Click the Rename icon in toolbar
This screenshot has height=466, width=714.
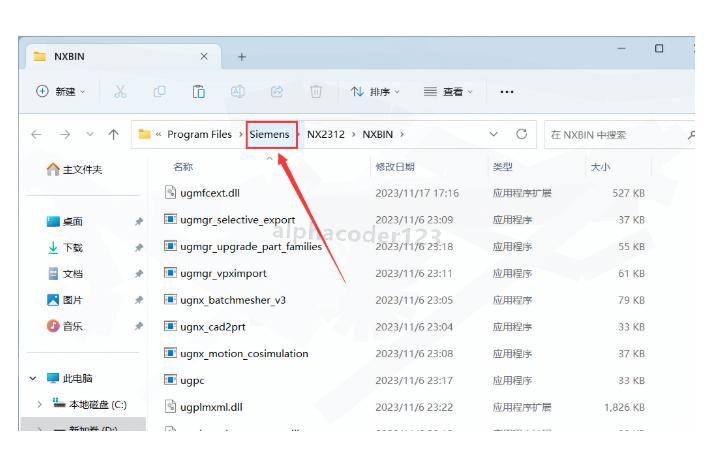tap(238, 92)
